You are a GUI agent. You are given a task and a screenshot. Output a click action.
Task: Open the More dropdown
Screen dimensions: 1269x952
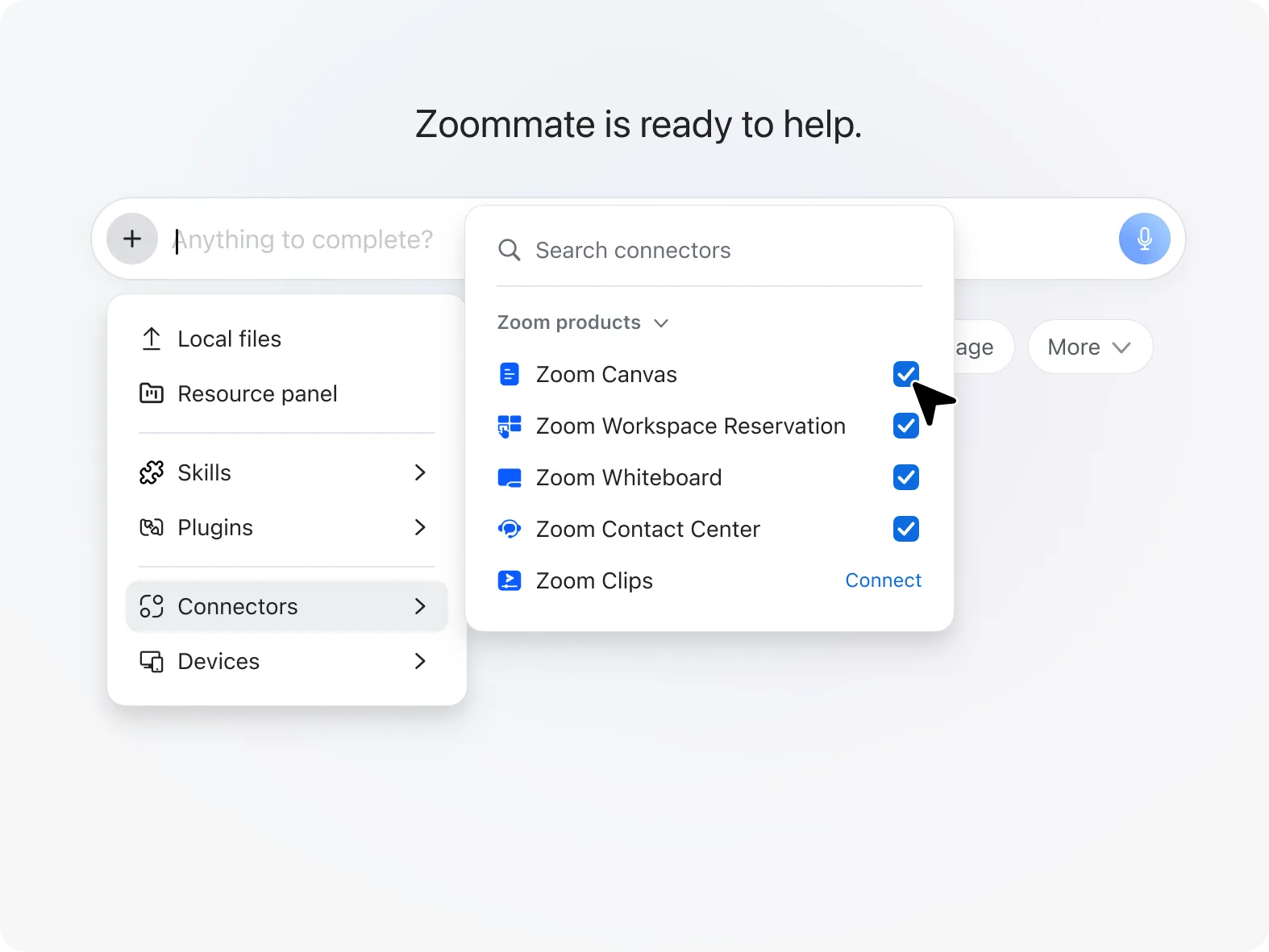(x=1090, y=347)
